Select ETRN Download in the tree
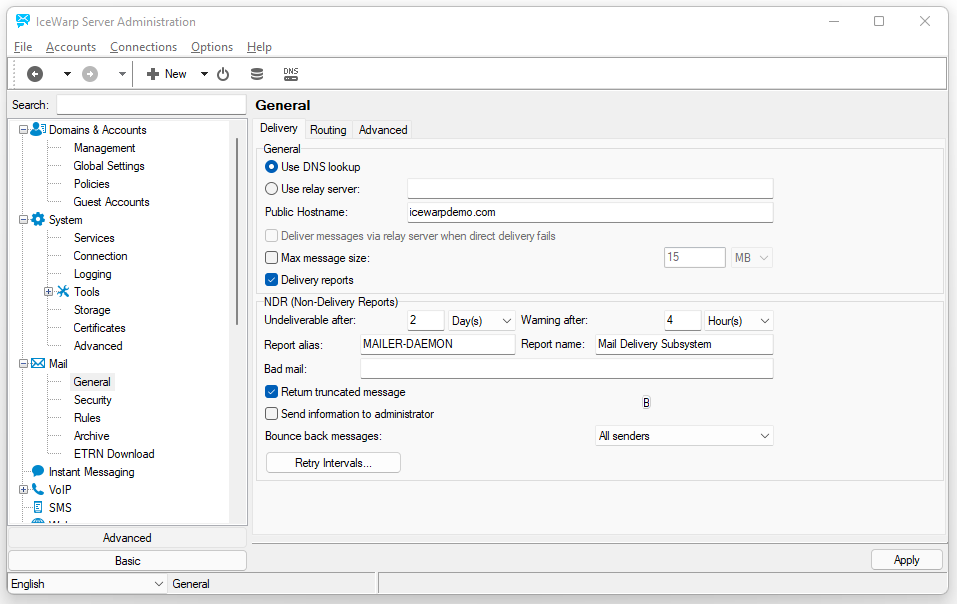This screenshot has height=604, width=957. coord(114,454)
